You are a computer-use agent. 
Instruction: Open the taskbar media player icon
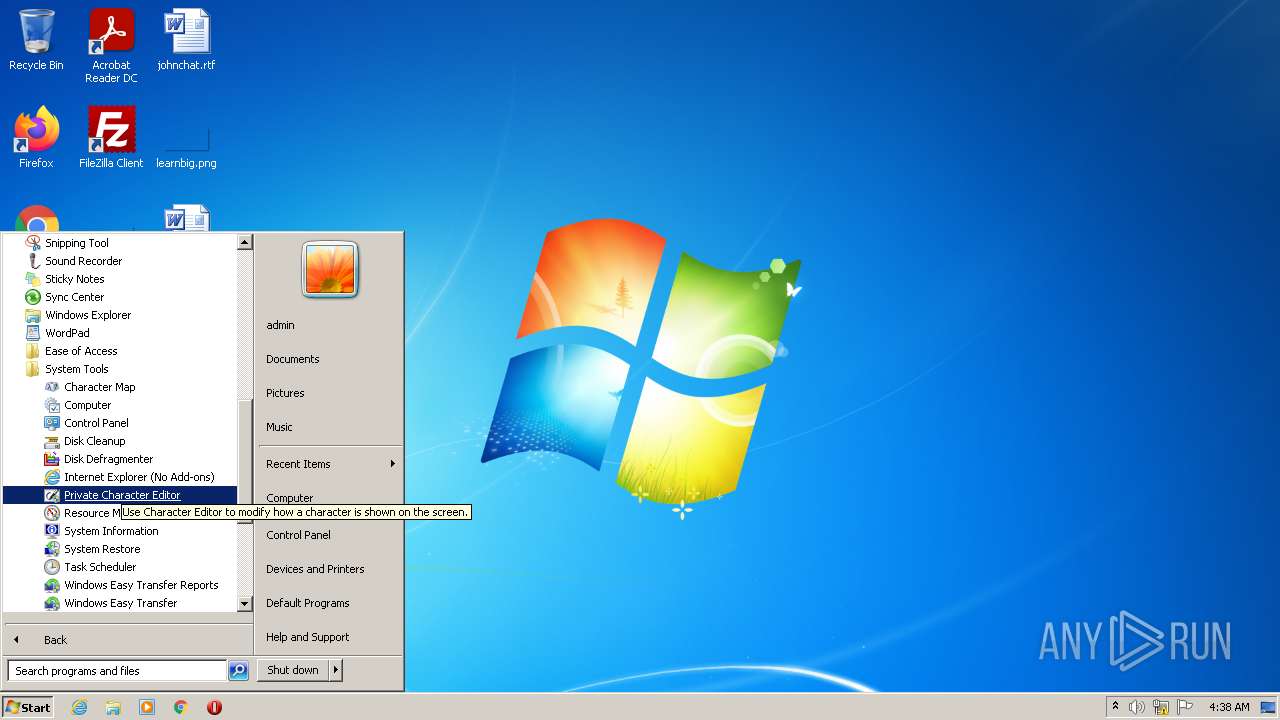coord(147,707)
